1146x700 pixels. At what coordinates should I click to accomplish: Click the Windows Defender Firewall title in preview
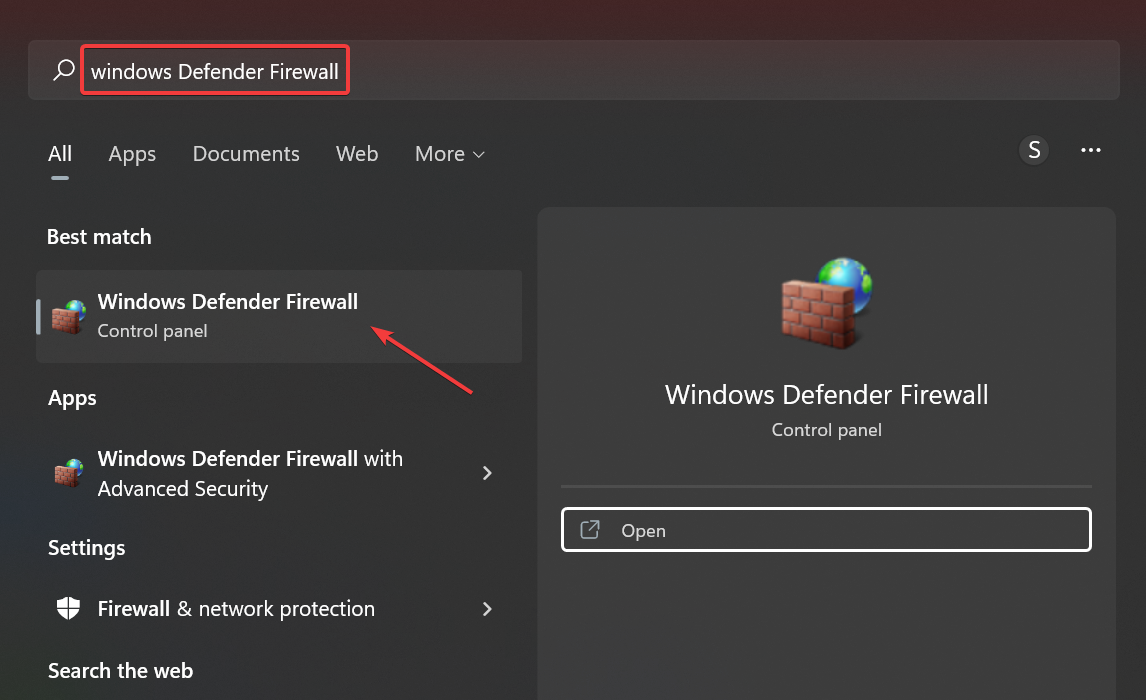(827, 395)
